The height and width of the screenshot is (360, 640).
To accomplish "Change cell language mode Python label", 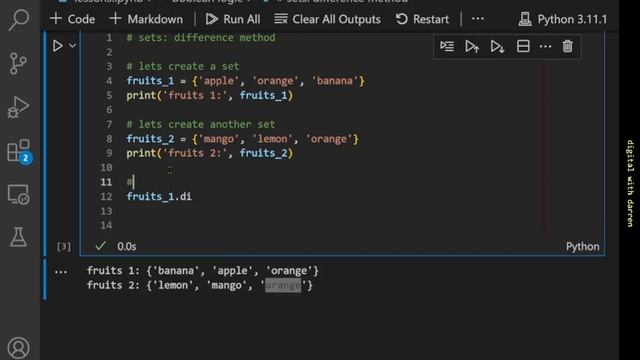I will point(582,247).
